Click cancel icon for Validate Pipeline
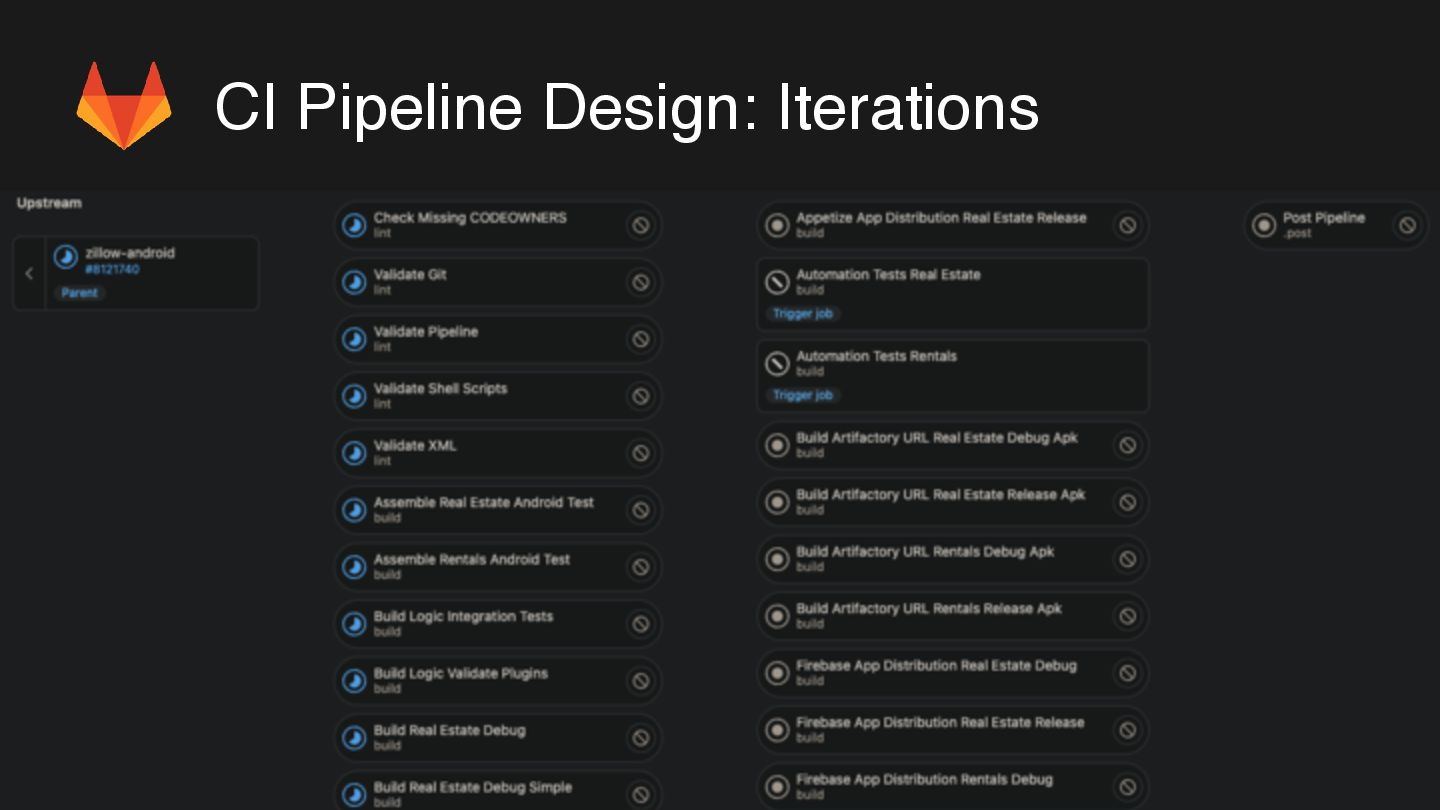Image resolution: width=1440 pixels, height=810 pixels. (x=640, y=339)
